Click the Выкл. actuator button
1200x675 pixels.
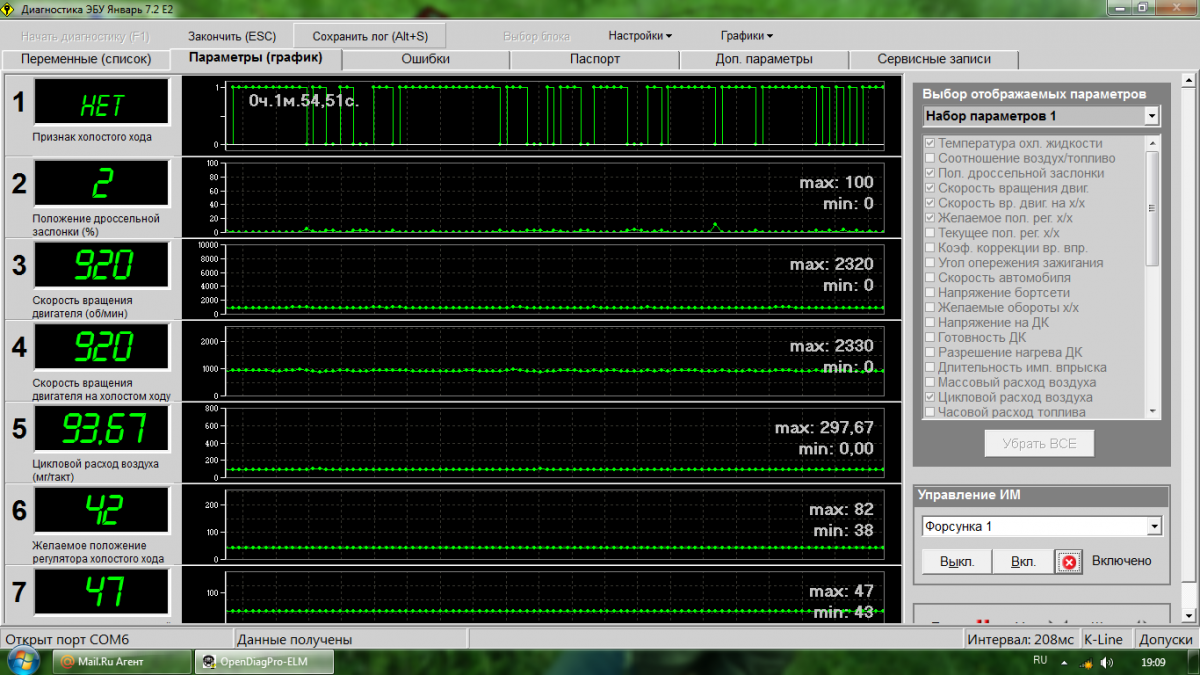956,561
